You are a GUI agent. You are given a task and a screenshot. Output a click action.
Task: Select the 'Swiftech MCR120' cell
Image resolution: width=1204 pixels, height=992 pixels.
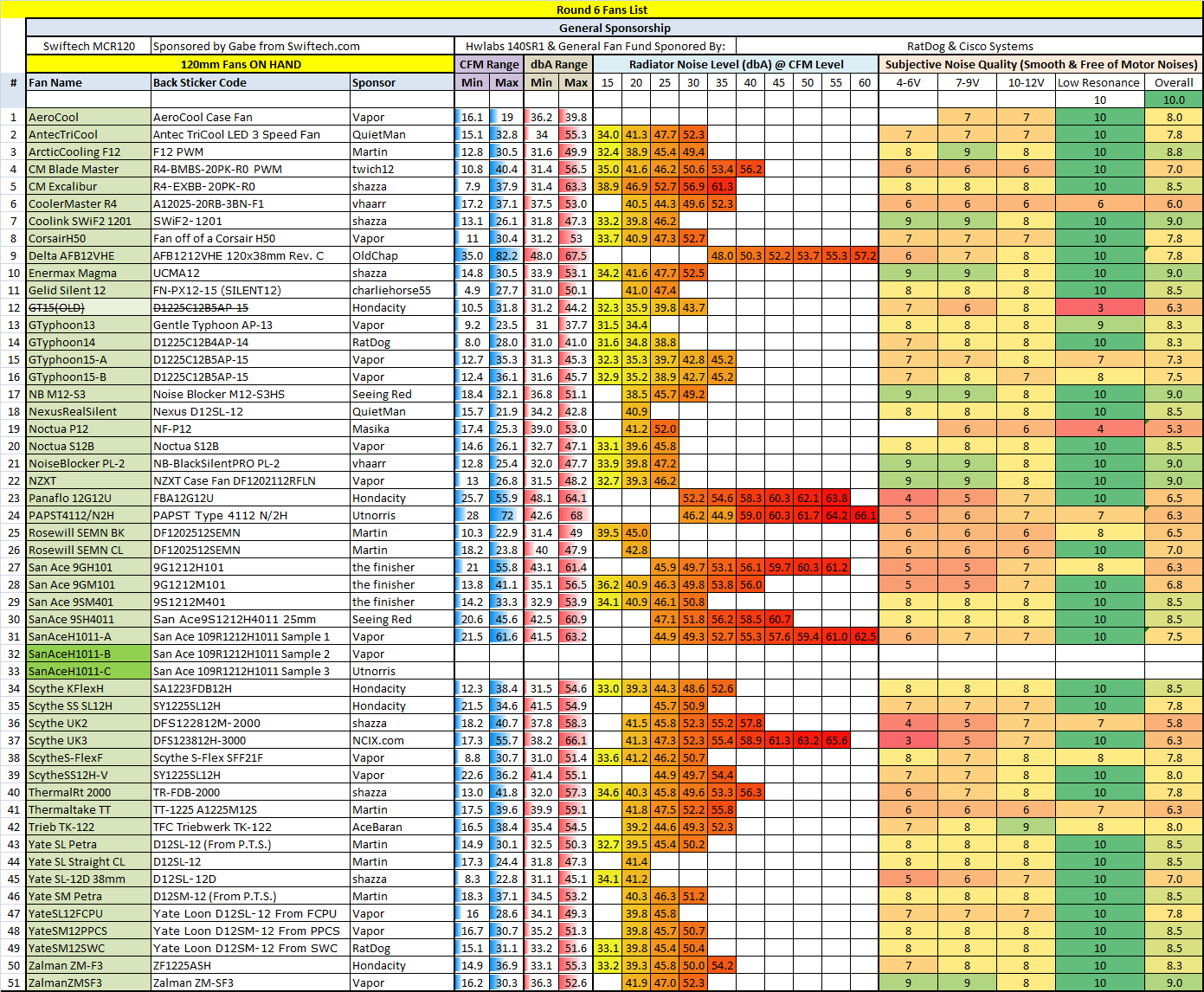pyautogui.click(x=89, y=46)
